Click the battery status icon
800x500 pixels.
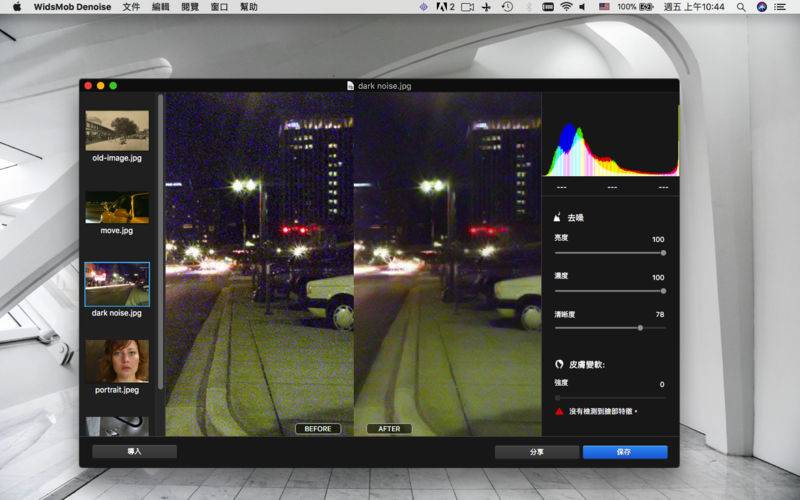coord(646,7)
